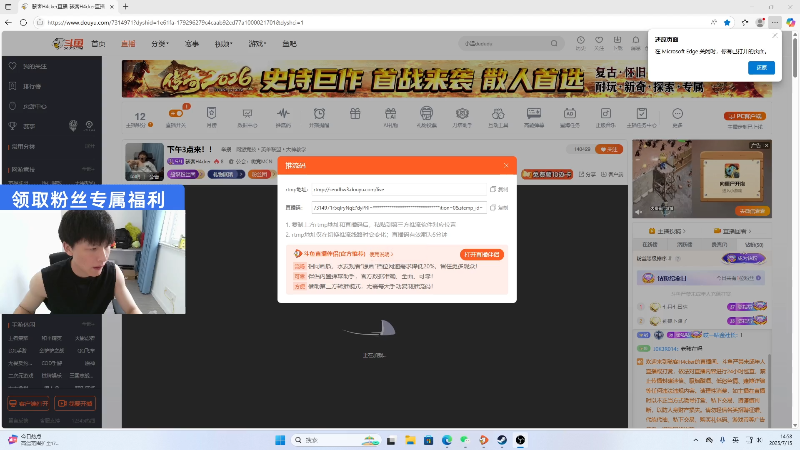Click the 传奇2026 advertisement banner
Viewport: 800px width, 450px height.
(446, 79)
